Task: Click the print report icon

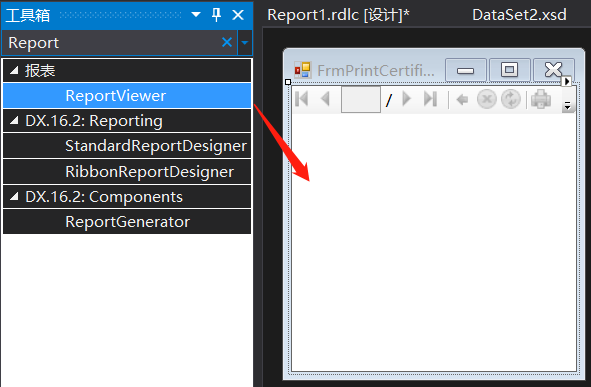Action: [x=541, y=99]
